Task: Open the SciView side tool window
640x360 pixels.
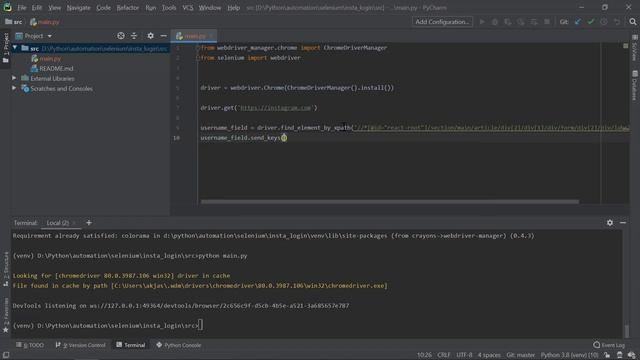Action: point(635,48)
